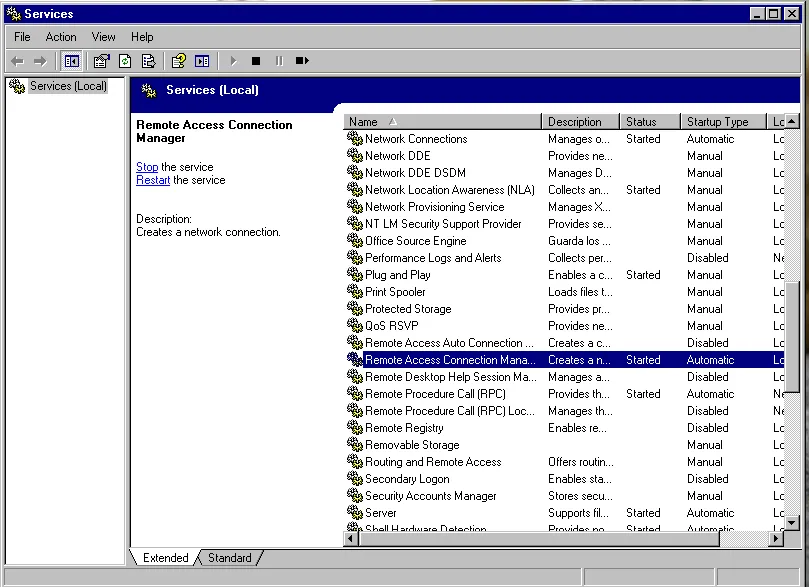Toggle the Show/Hide Console Tree icon

(71, 61)
